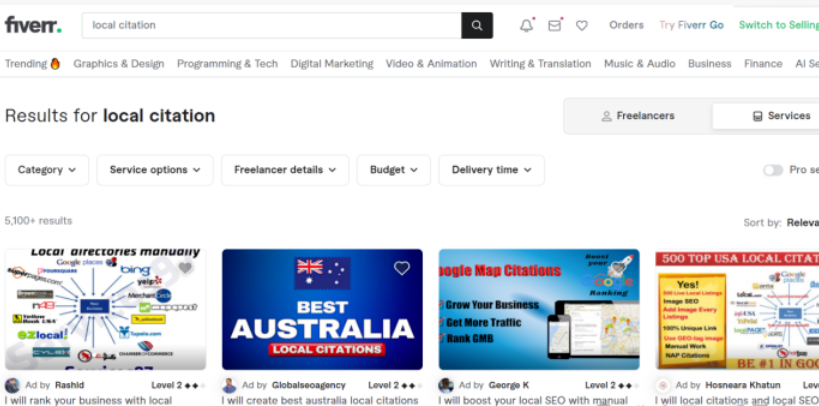
Task: Go to Orders
Action: click(x=626, y=25)
